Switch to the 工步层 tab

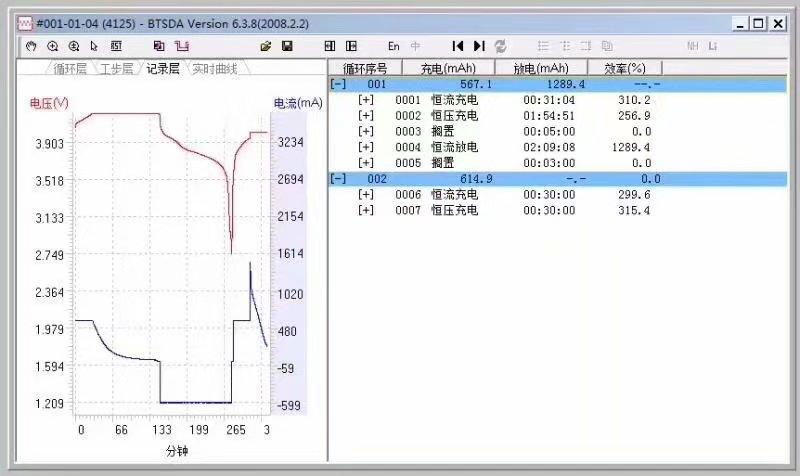click(116, 68)
